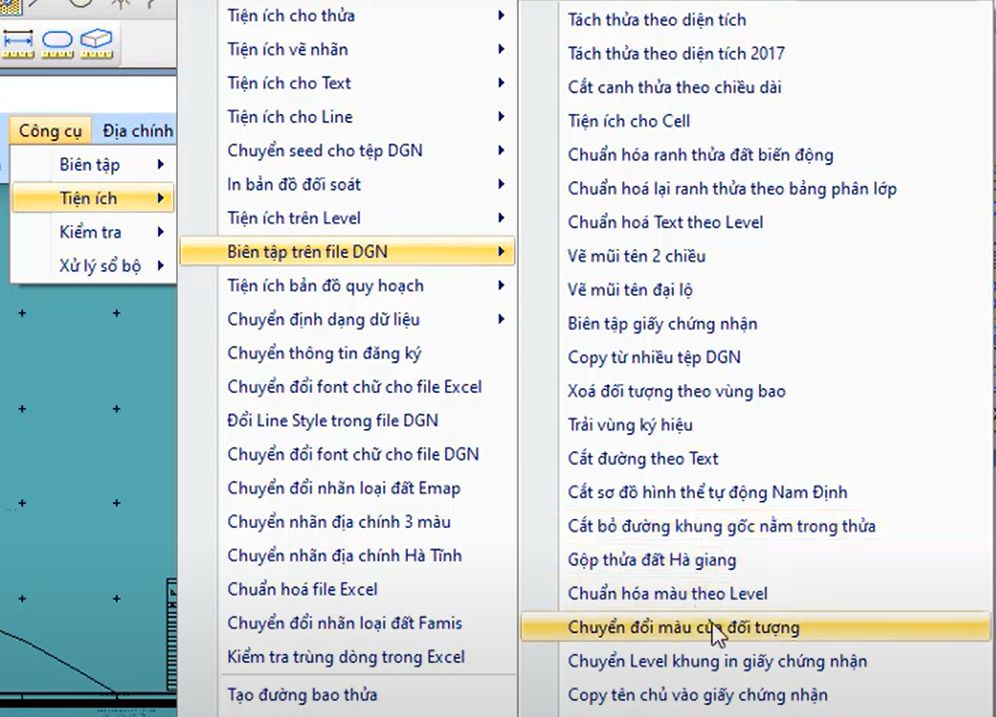The height and width of the screenshot is (717, 996).
Task: Click the pattern fill tool icon
Action: coord(10,6)
